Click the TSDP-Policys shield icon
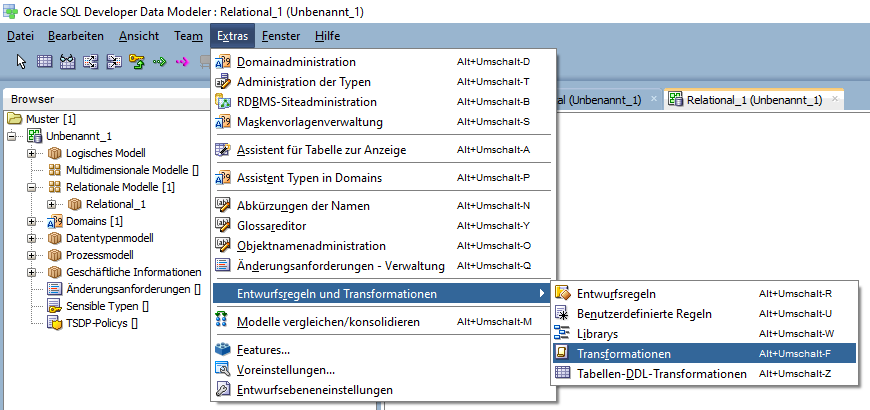The image size is (870, 410). pyautogui.click(x=54, y=323)
